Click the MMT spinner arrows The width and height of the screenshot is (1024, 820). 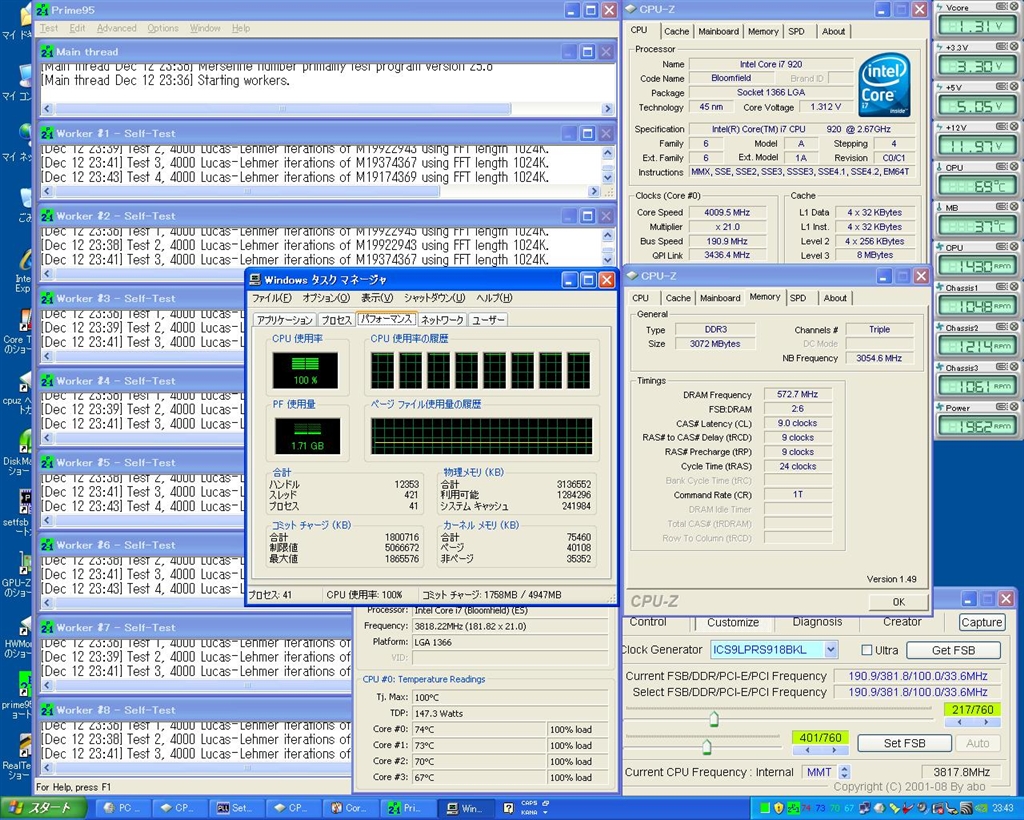pos(845,772)
